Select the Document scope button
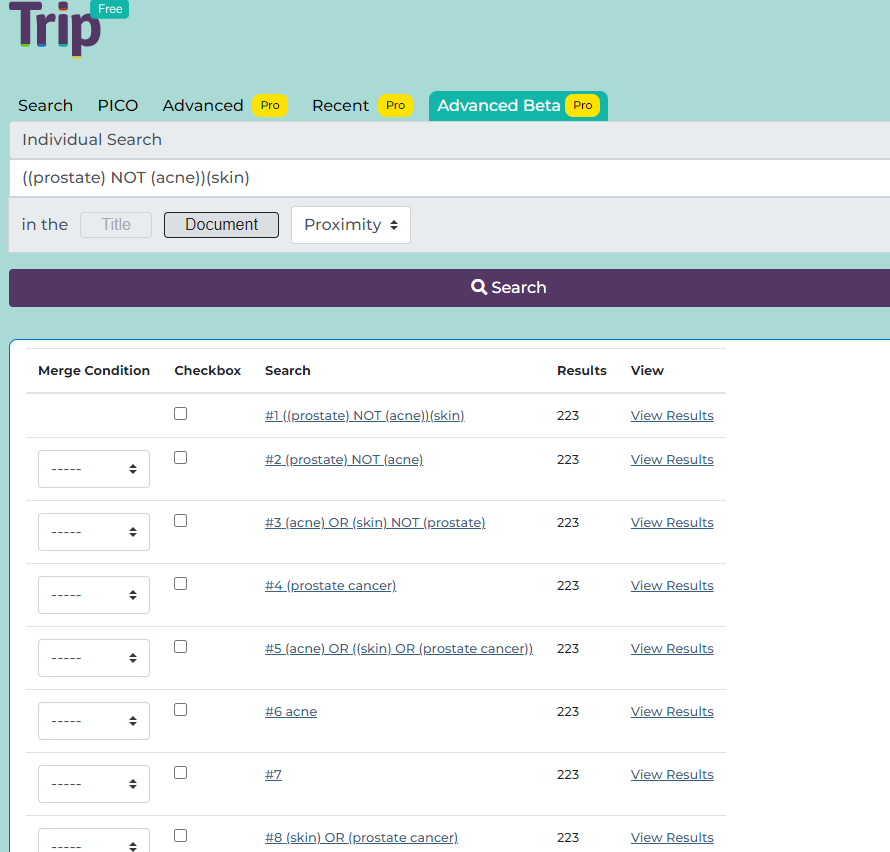The image size is (890, 852). [220, 224]
